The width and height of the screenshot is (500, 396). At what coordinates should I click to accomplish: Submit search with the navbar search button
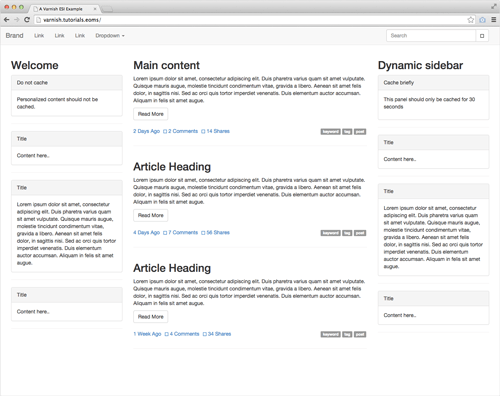click(482, 36)
